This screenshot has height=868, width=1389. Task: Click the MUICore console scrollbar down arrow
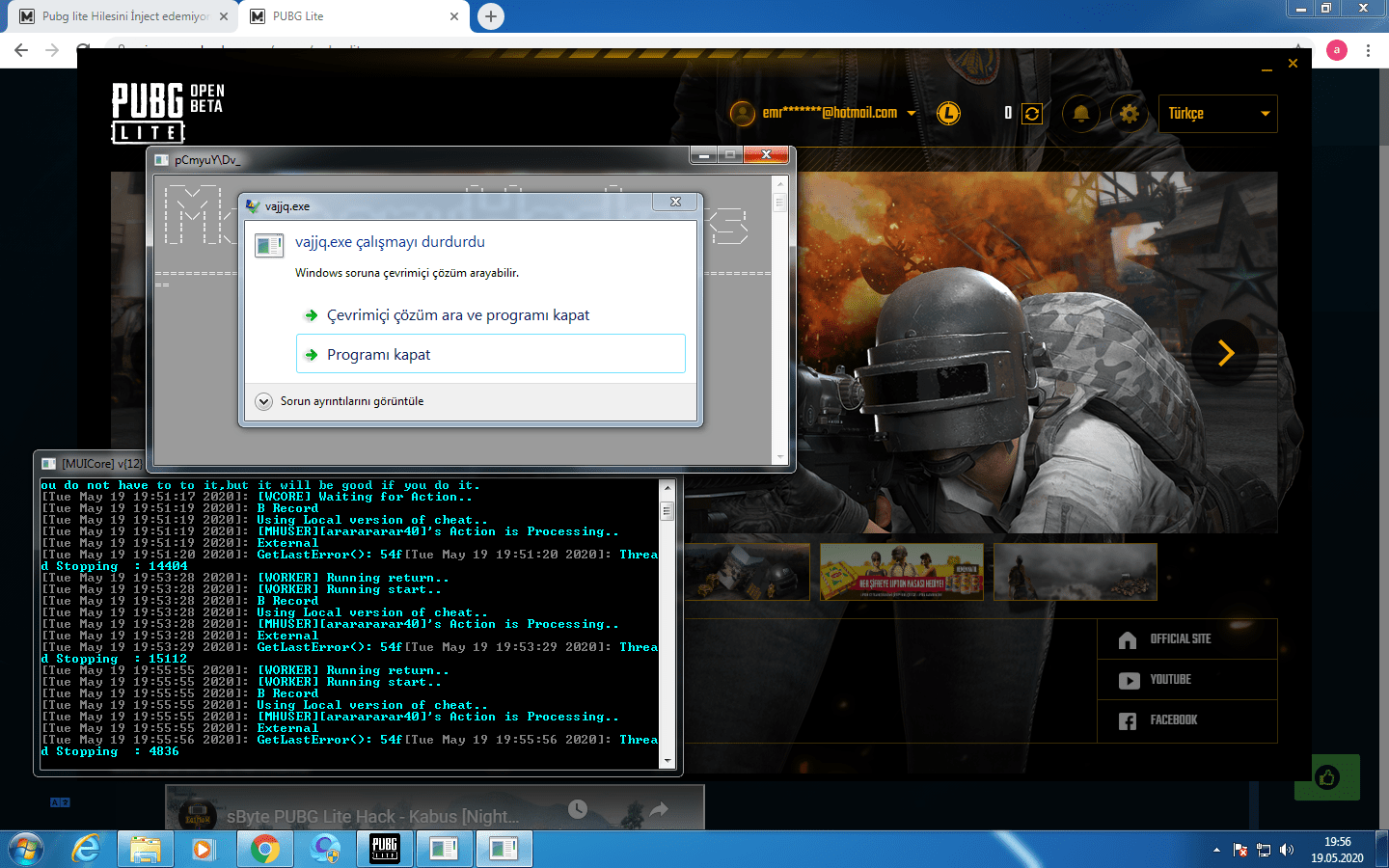click(667, 760)
